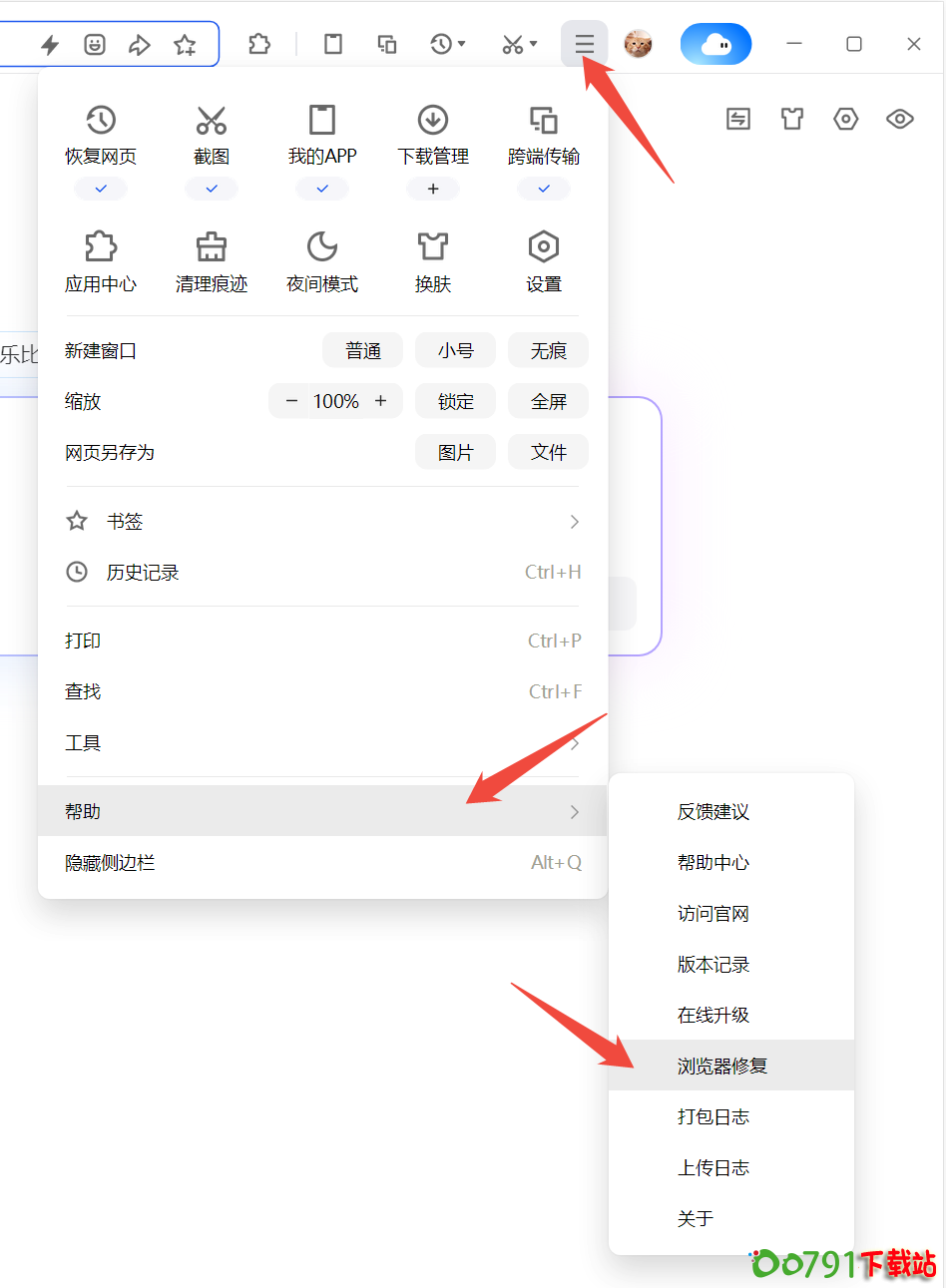
Task: Open 设置 settings hexagon icon in menu
Action: 544,247
